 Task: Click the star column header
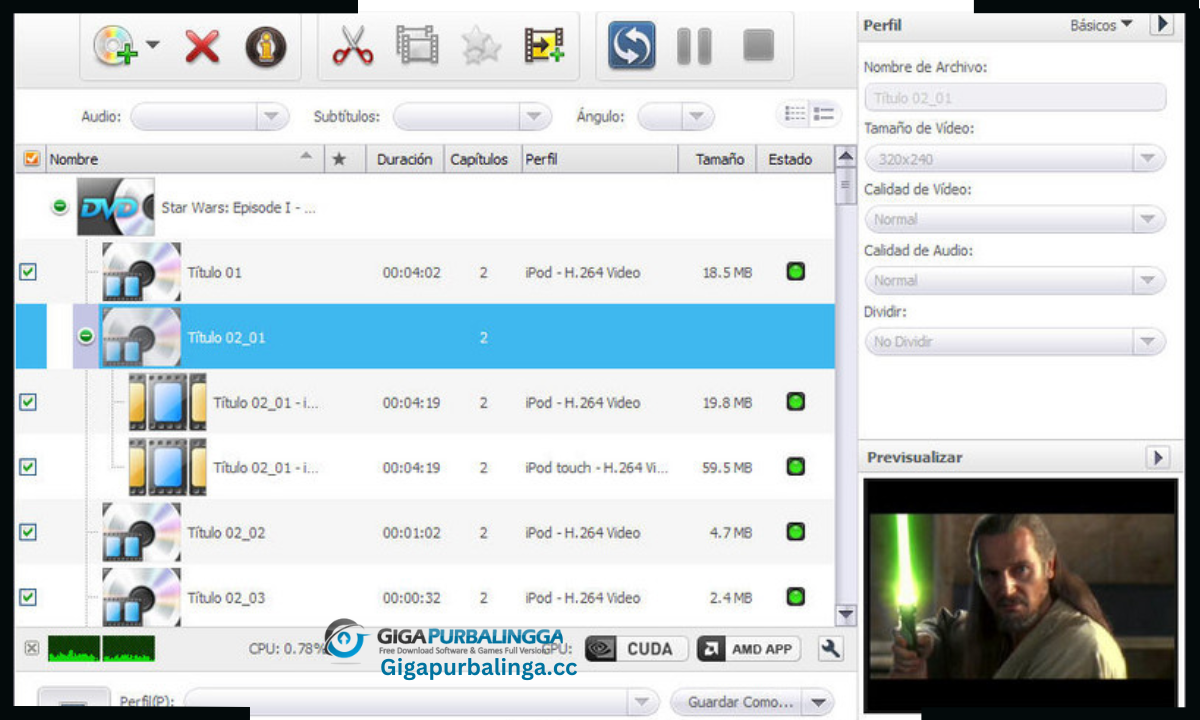(x=340, y=159)
